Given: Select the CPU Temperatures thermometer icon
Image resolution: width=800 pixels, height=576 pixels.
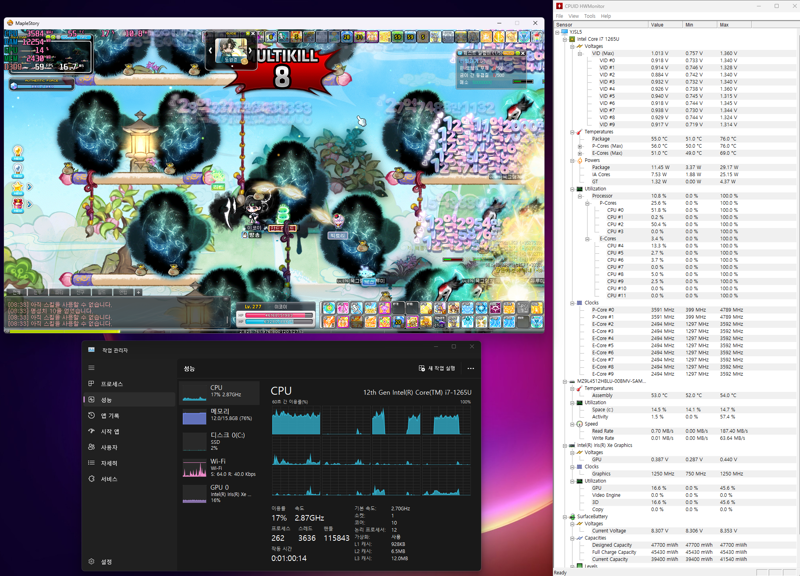Looking at the screenshot, I should click(x=580, y=132).
